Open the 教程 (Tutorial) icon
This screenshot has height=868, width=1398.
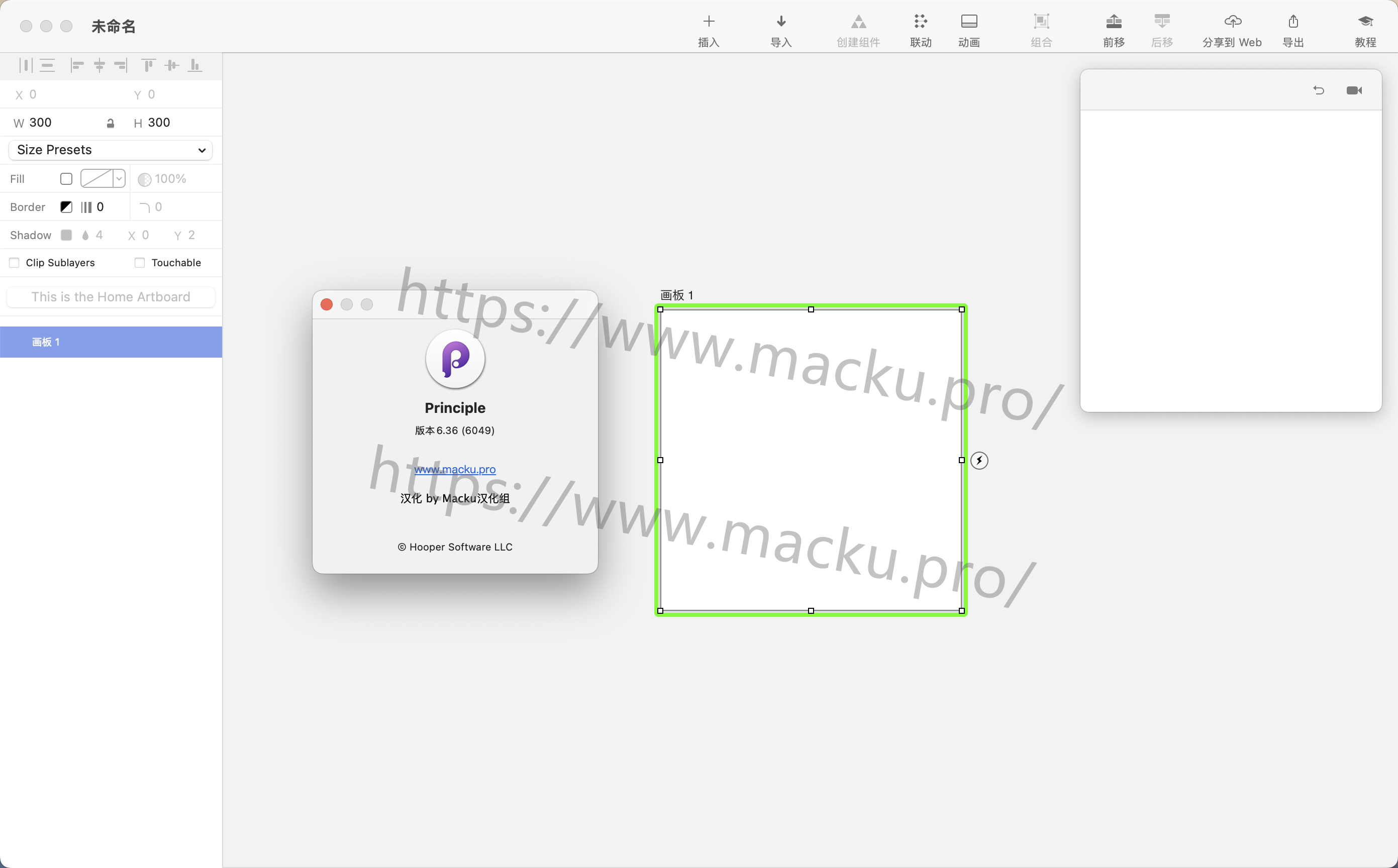pyautogui.click(x=1365, y=22)
